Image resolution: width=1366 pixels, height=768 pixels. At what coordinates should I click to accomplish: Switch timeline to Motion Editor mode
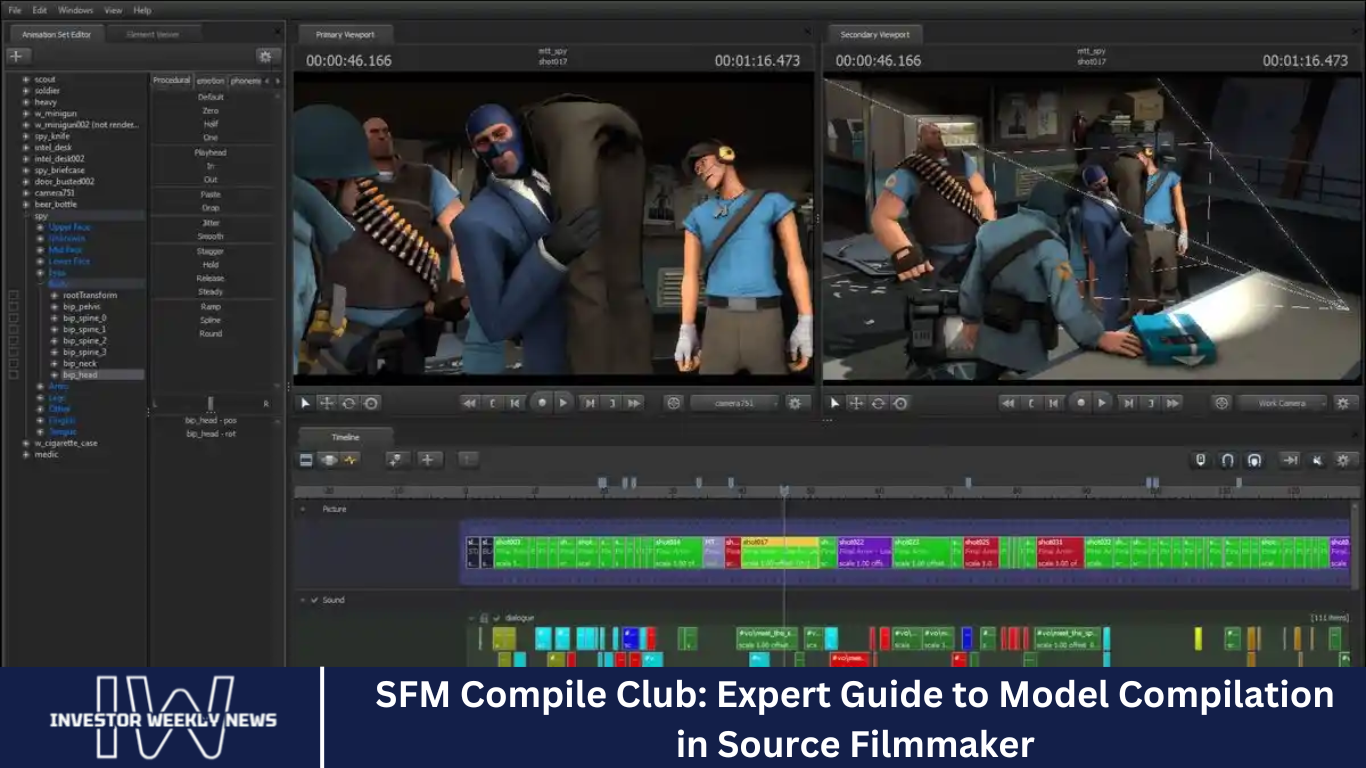329,460
